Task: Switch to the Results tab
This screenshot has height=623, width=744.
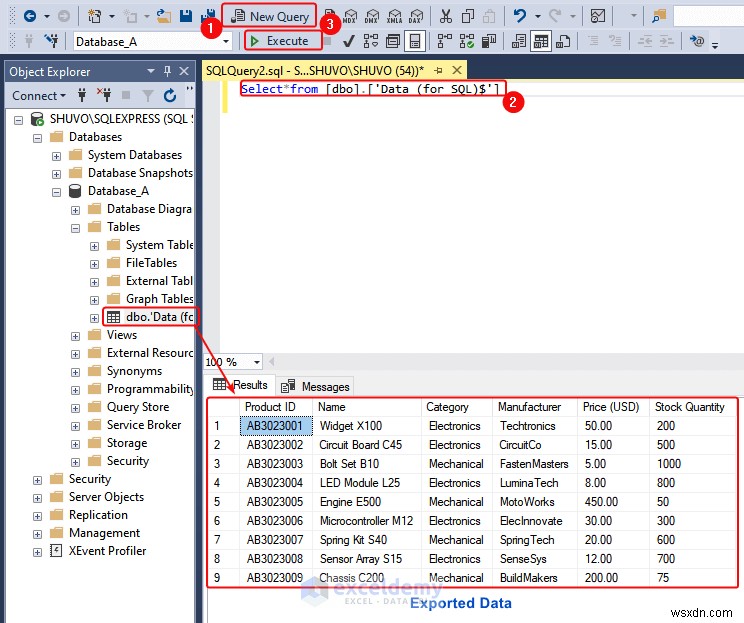Action: [x=240, y=385]
